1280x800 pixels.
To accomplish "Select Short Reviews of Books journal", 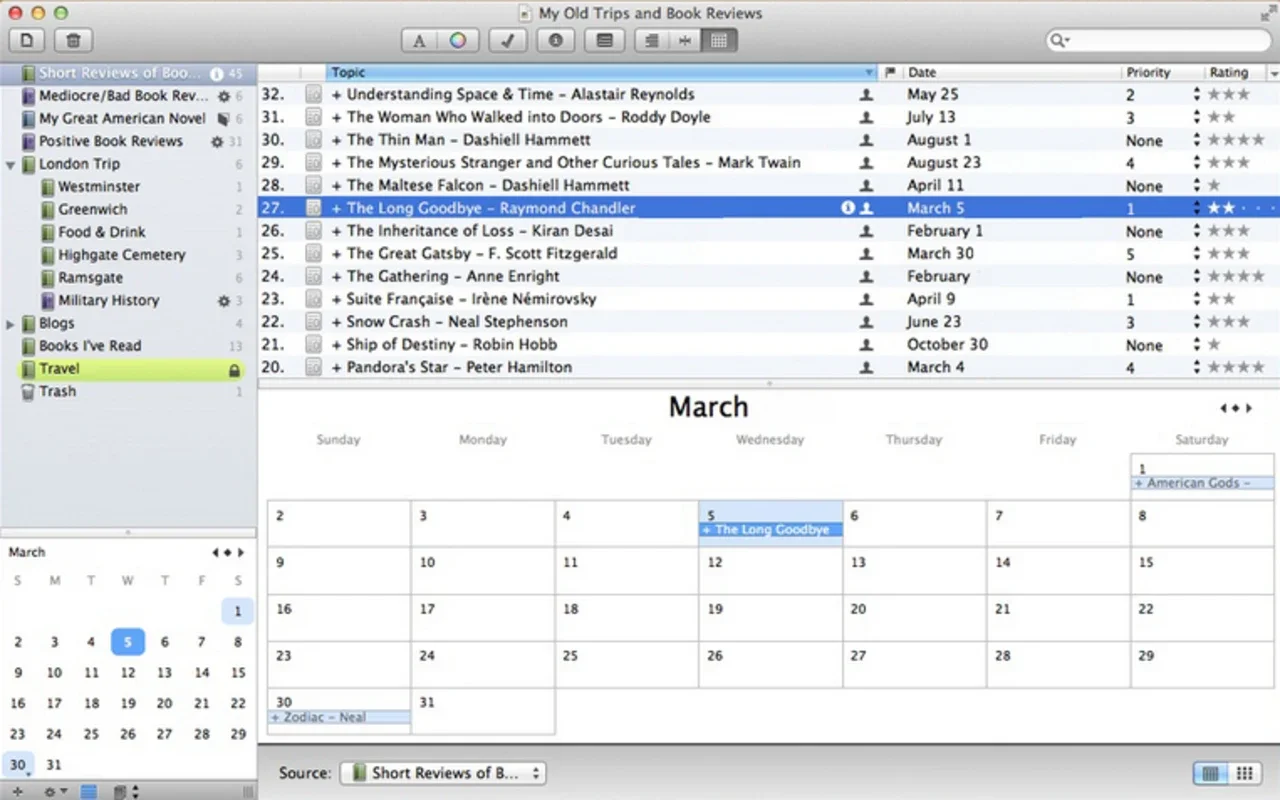I will coord(129,73).
